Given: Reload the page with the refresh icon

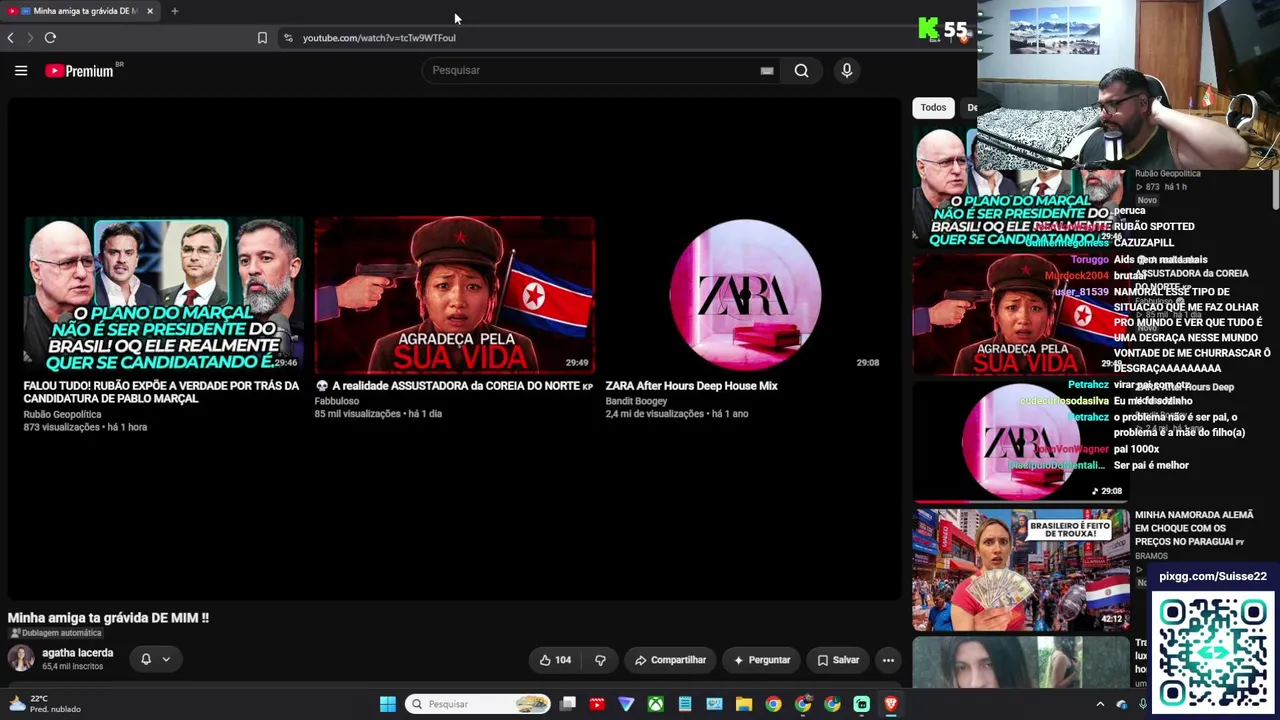Looking at the screenshot, I should tap(50, 38).
